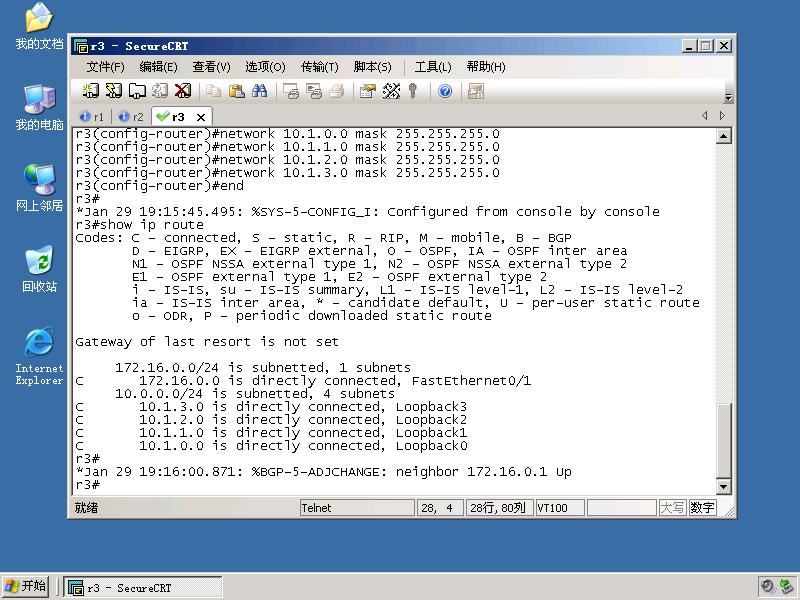Click the SYS-5-CONFIG_I log line
The height and width of the screenshot is (600, 800).
click(367, 212)
